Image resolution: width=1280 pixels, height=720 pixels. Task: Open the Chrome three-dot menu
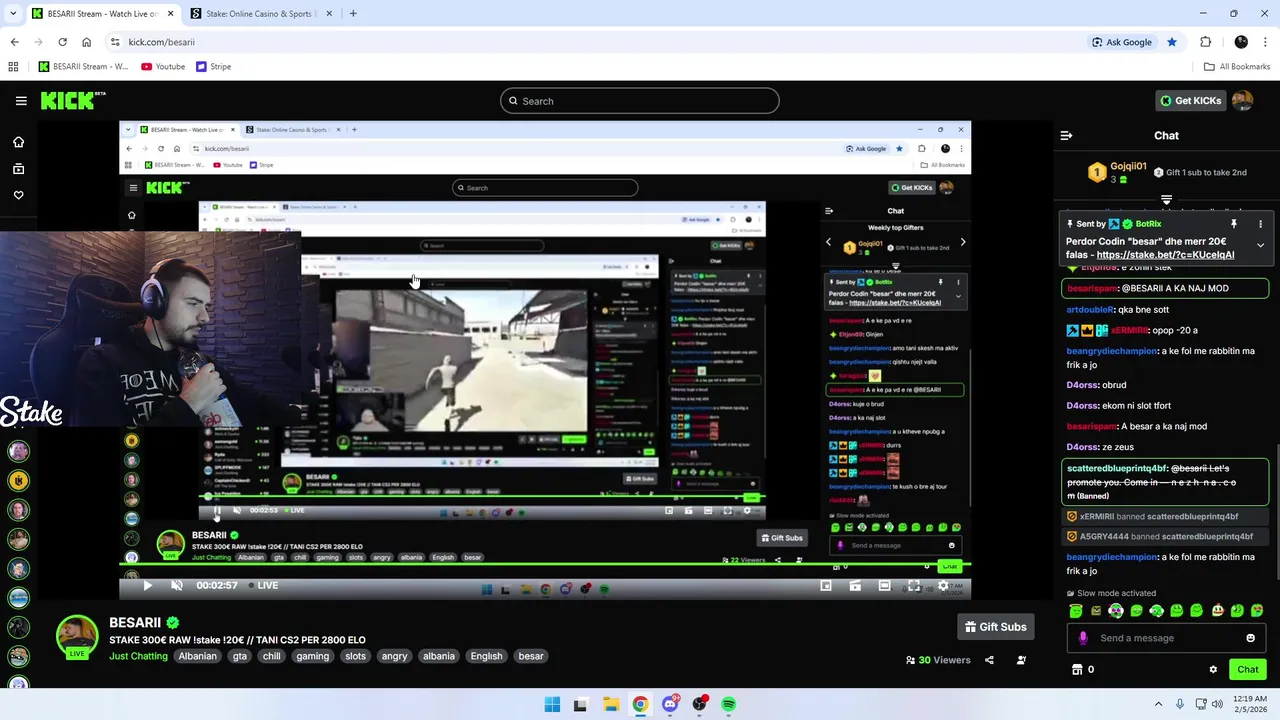click(x=1265, y=42)
